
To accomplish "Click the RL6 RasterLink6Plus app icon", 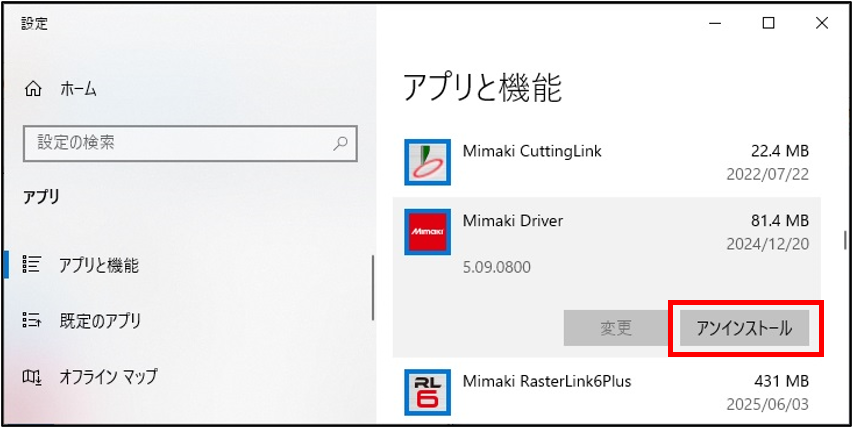I will click(428, 392).
